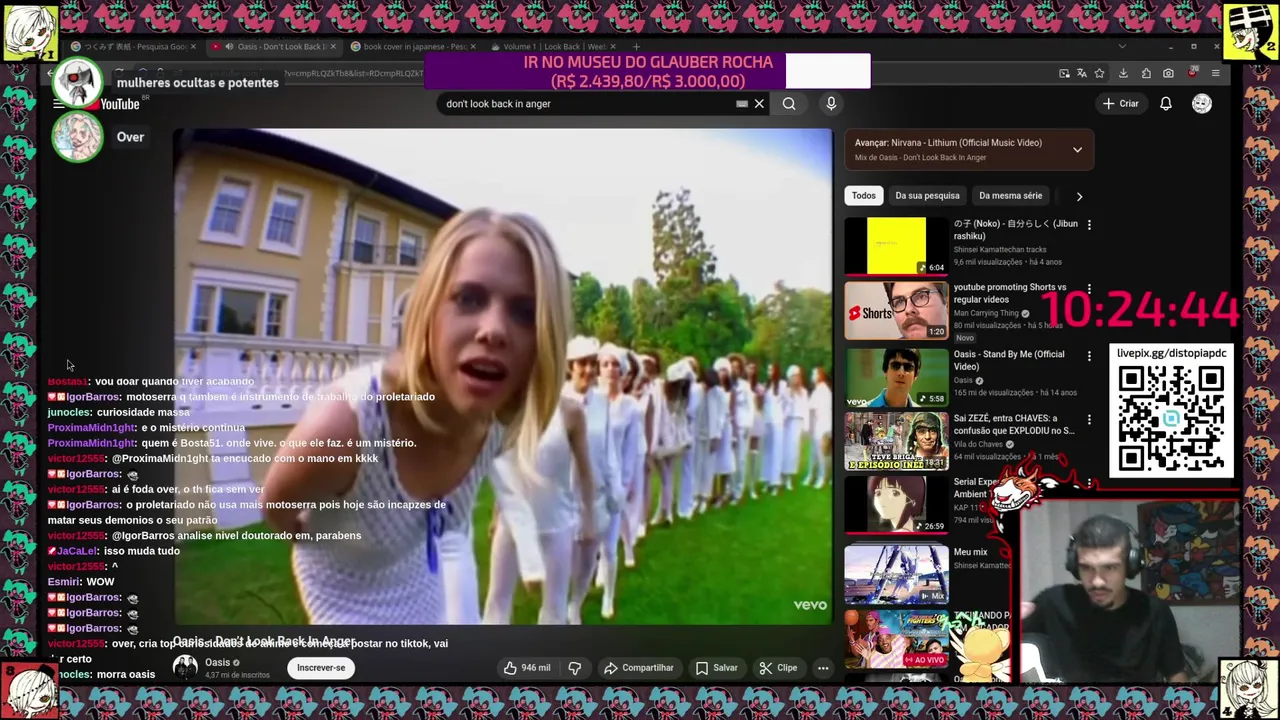
Task: Click the vevo logo on video
Action: pyautogui.click(x=810, y=605)
